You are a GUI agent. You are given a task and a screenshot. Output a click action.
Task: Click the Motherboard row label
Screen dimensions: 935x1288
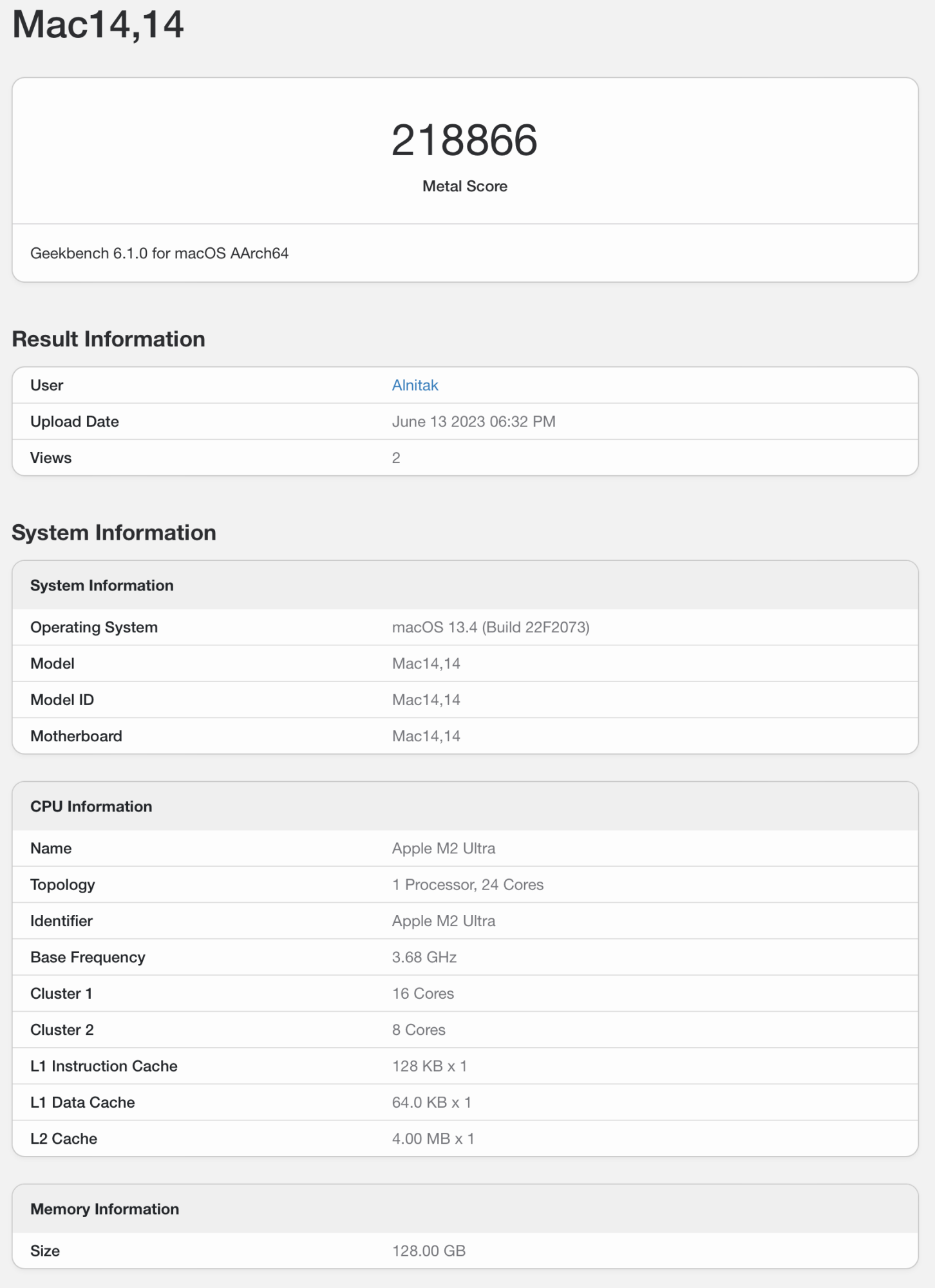coord(76,736)
